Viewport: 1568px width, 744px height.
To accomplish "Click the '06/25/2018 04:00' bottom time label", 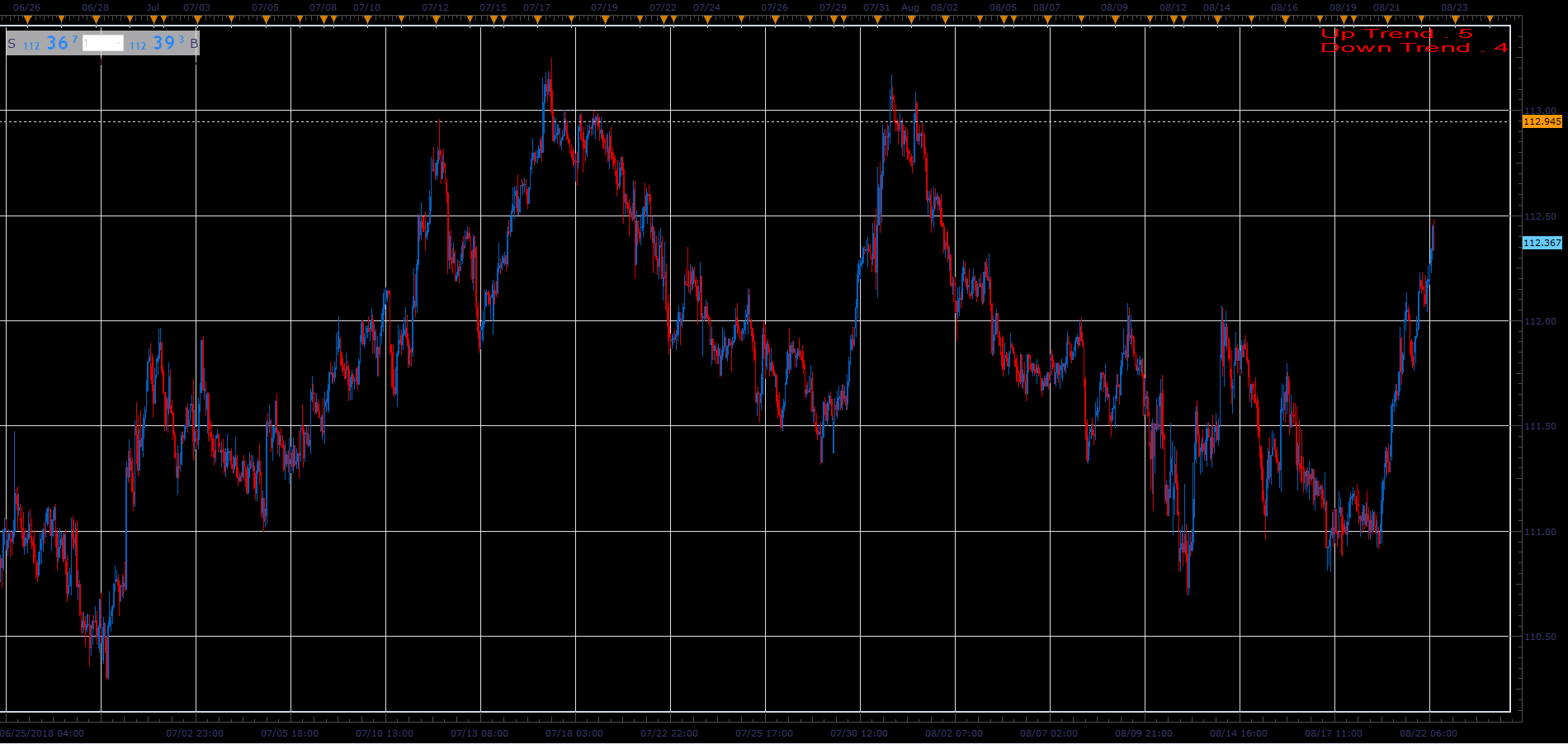I will point(42,733).
